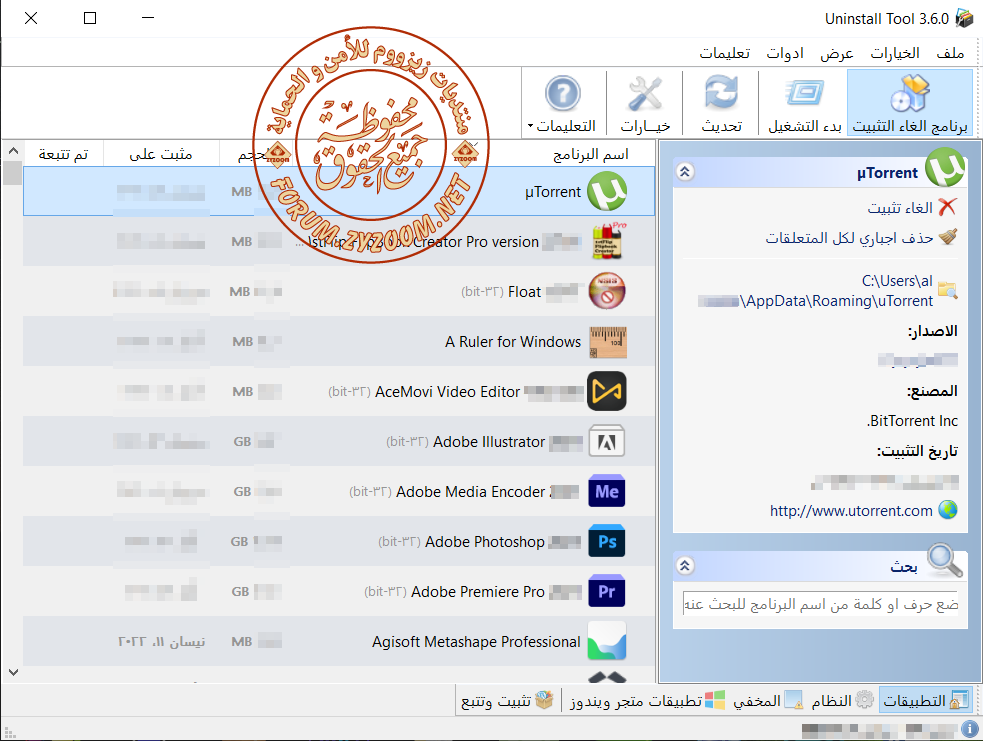983x741 pixels.
Task: Select the Adobe Media Encoder icon
Action: pos(607,491)
